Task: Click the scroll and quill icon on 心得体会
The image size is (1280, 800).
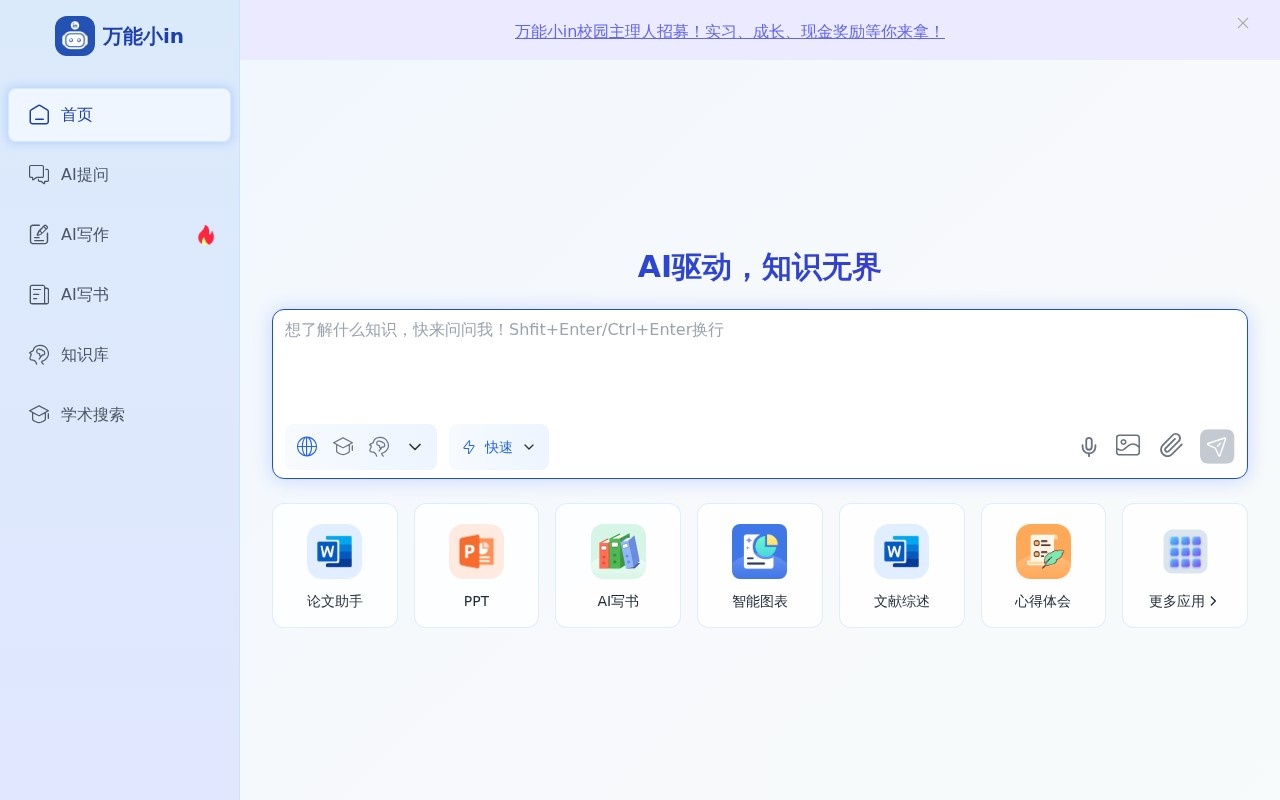Action: click(x=1043, y=551)
